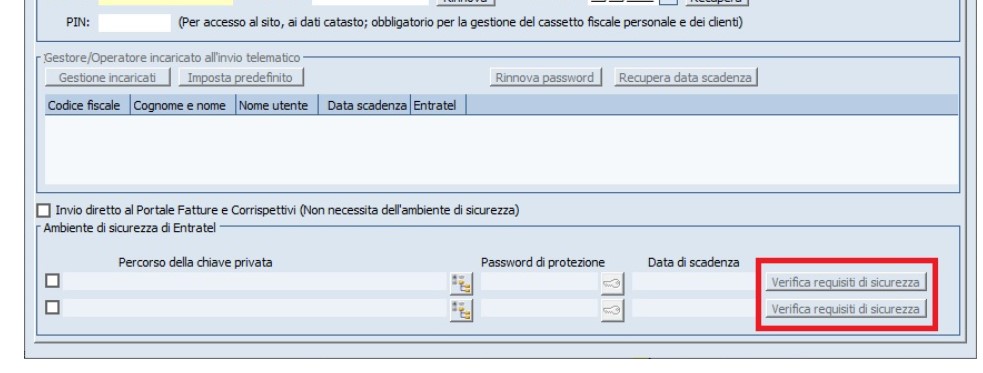Open folder browse icon for second private key path
The height and width of the screenshot is (373, 983).
click(461, 310)
